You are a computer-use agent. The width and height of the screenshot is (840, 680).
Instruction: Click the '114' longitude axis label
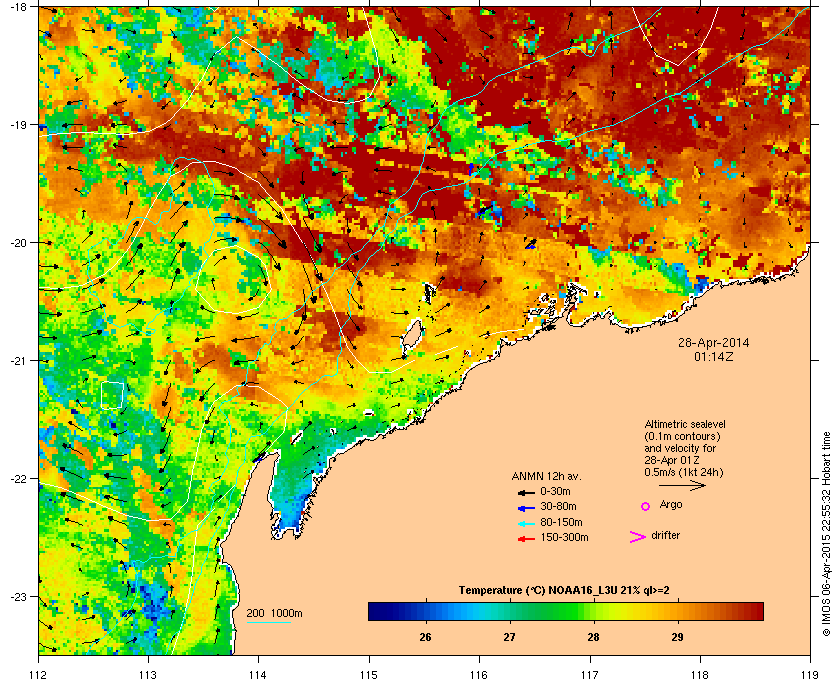(258, 674)
